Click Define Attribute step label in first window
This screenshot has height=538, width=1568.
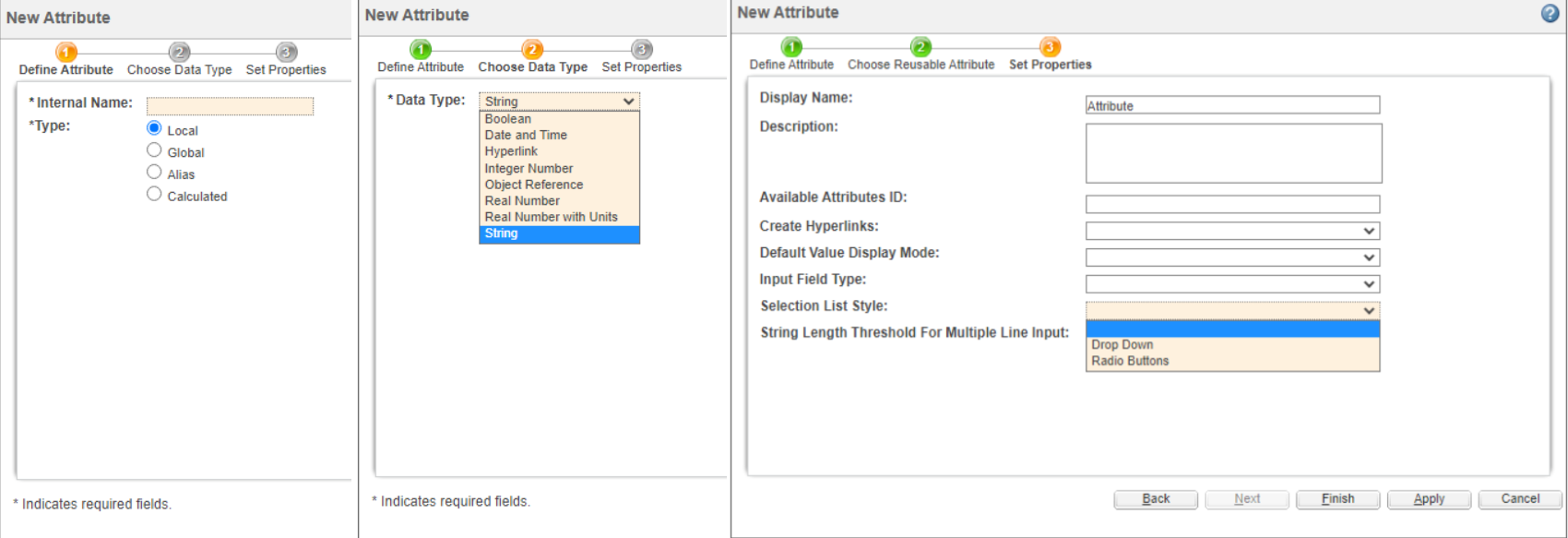pyautogui.click(x=66, y=70)
